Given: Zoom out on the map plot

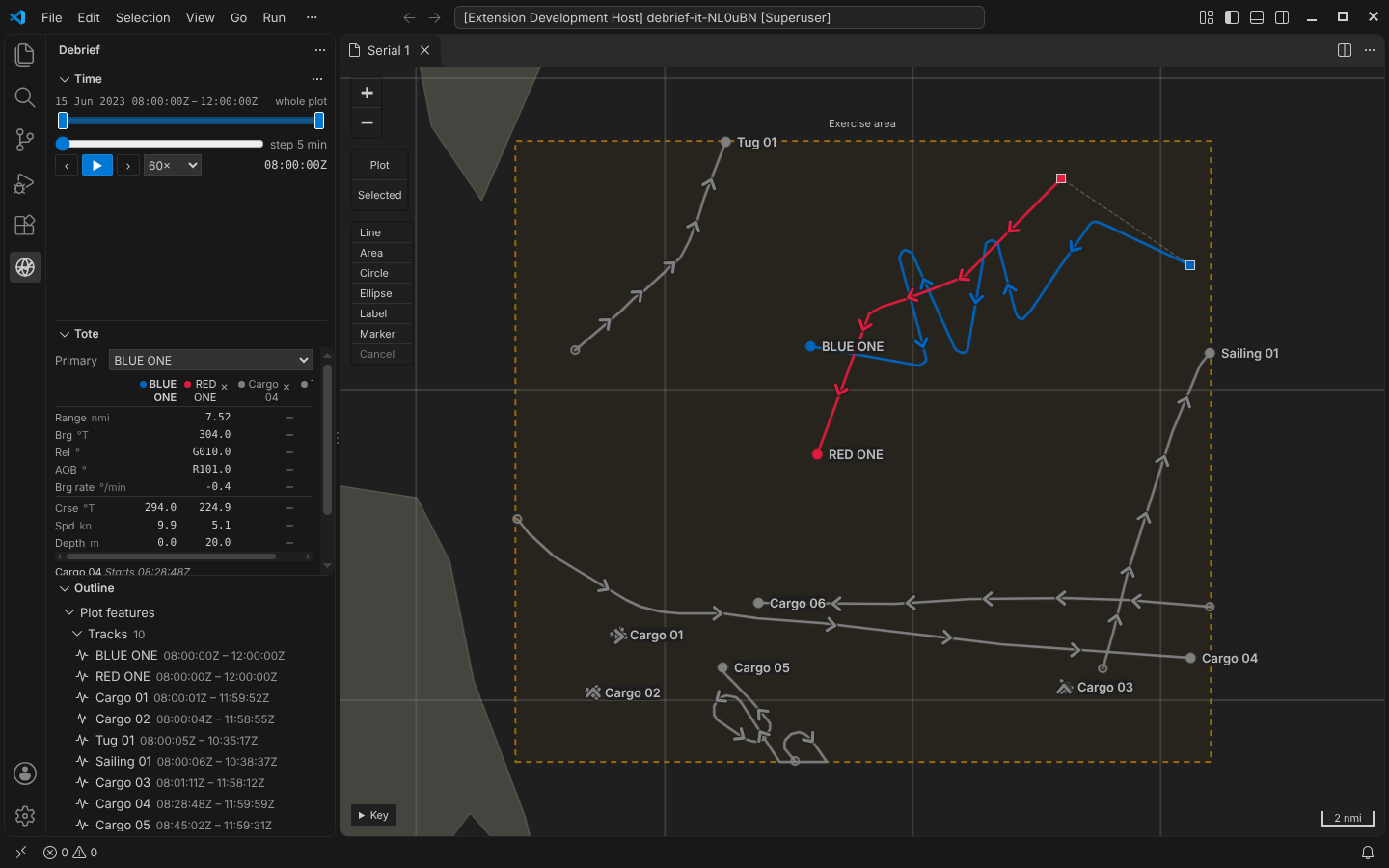Looking at the screenshot, I should tap(367, 122).
